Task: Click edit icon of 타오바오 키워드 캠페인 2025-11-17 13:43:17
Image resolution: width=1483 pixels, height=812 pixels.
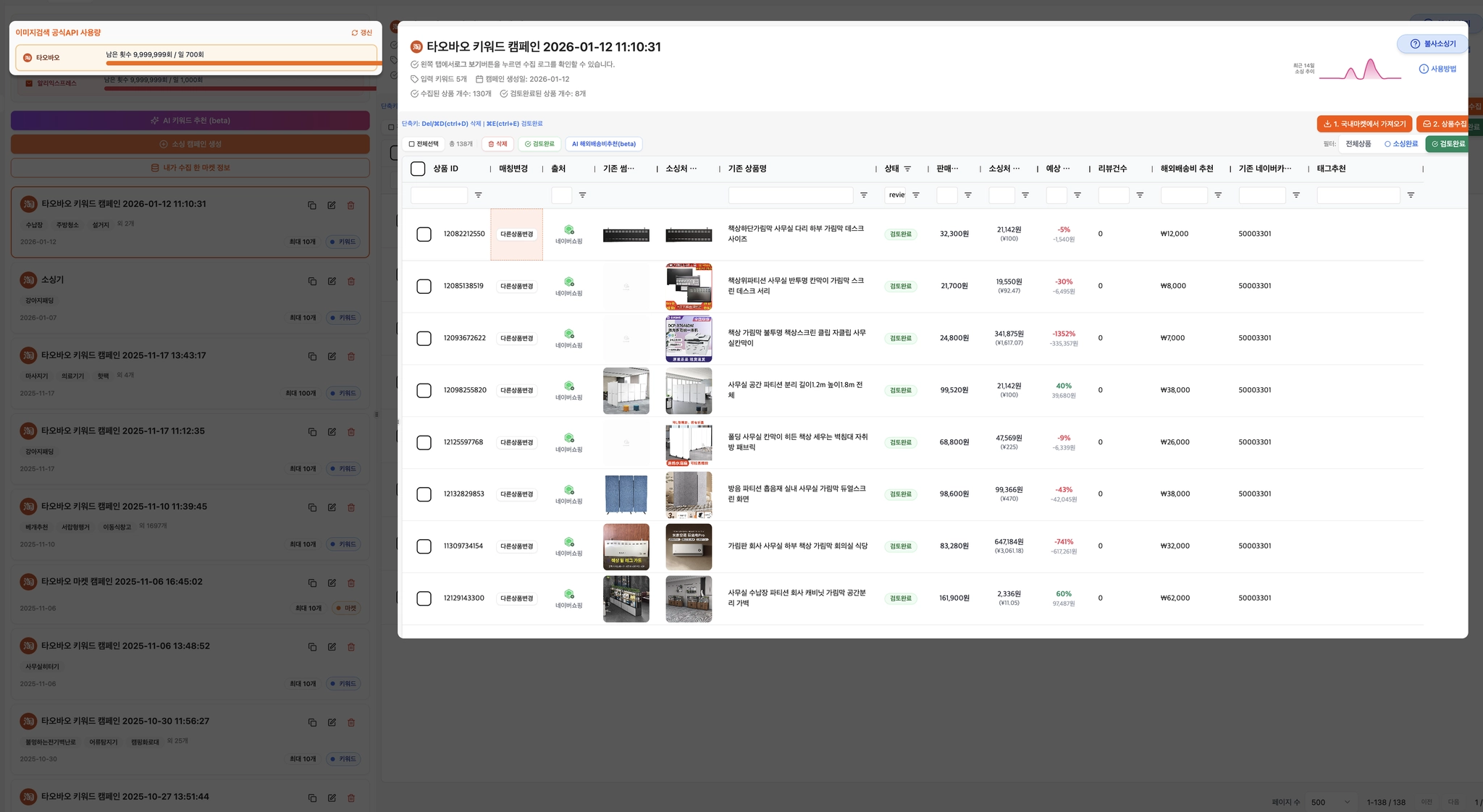Action: click(x=332, y=356)
